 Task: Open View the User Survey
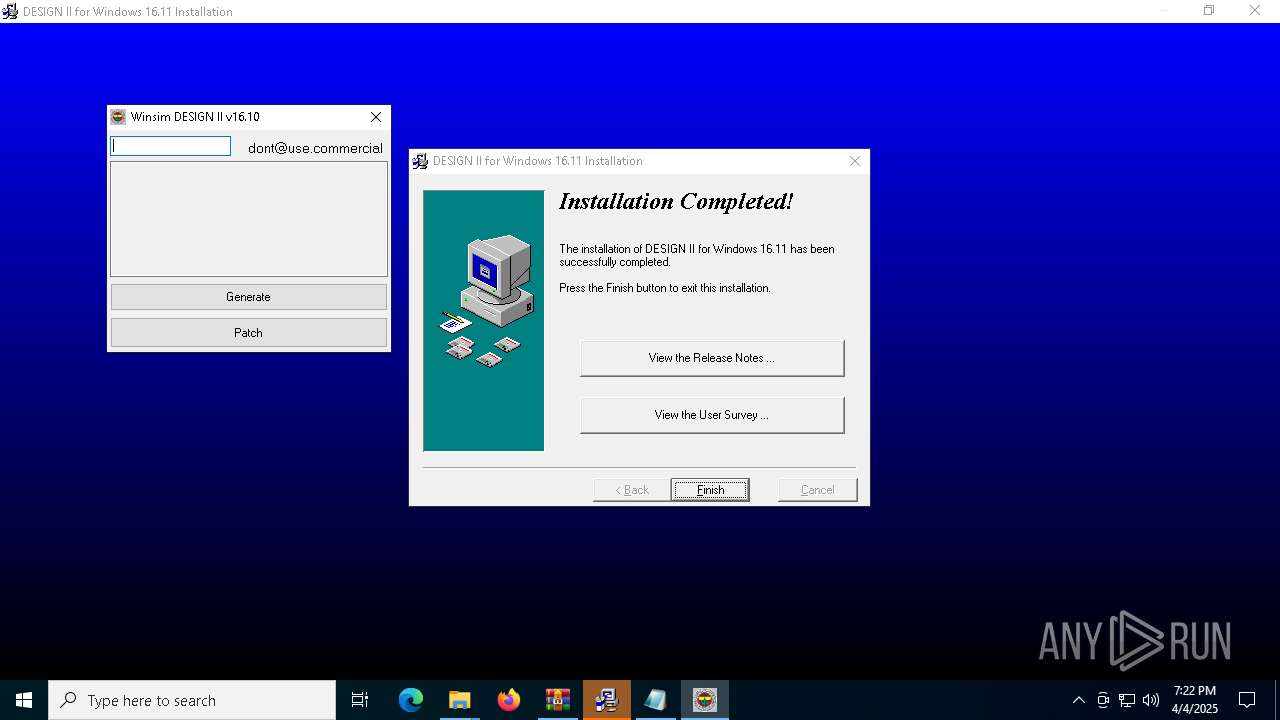pos(712,415)
